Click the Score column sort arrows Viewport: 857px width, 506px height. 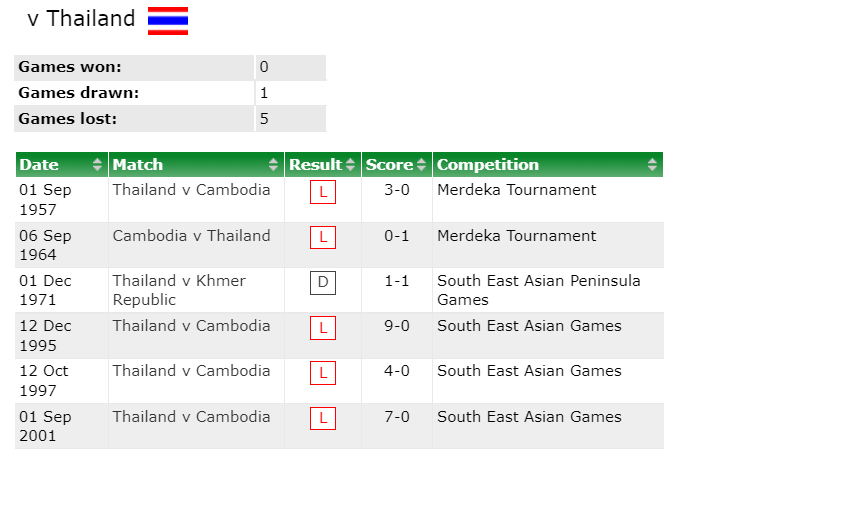pos(421,164)
